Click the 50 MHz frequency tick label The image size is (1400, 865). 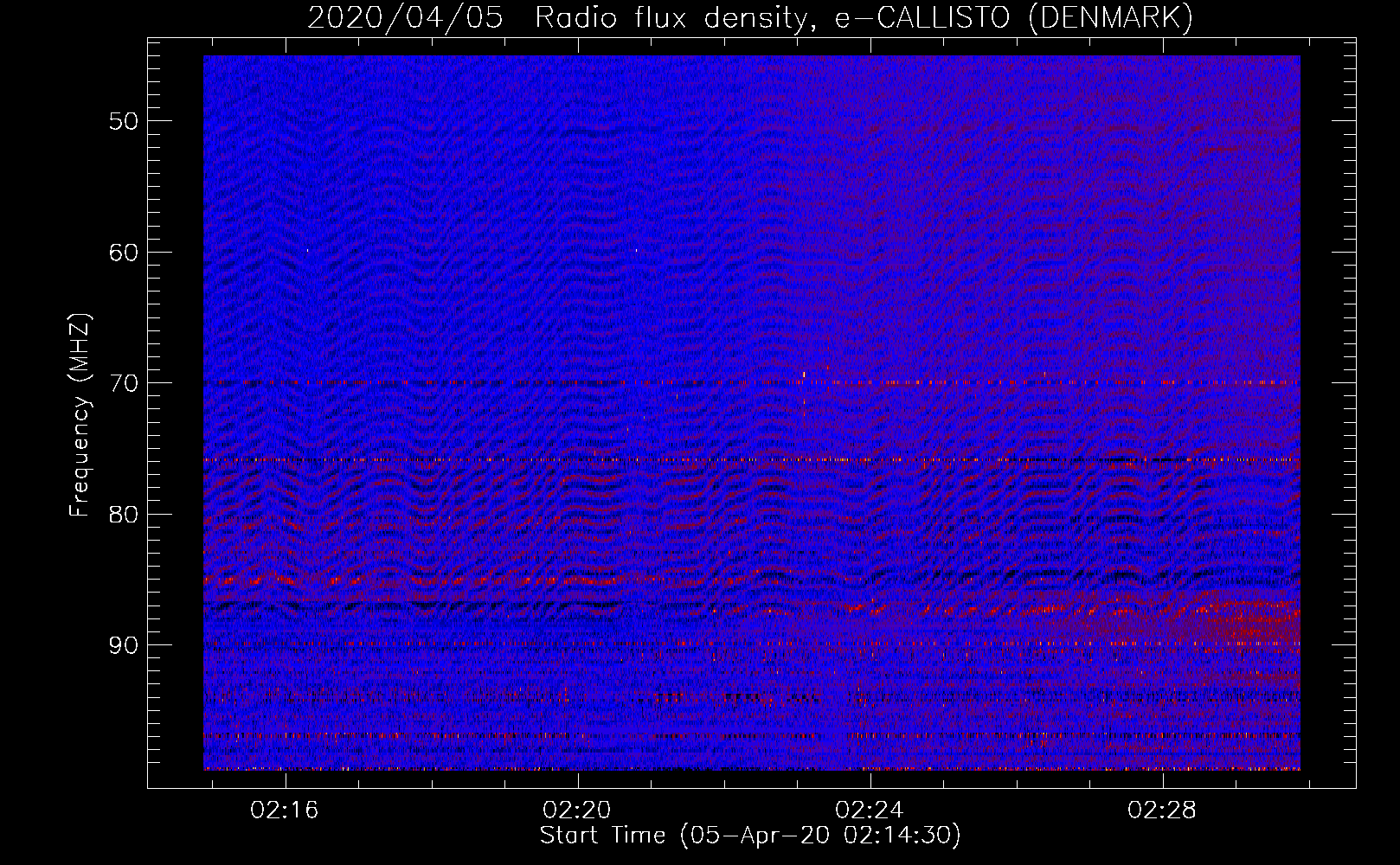[x=123, y=121]
